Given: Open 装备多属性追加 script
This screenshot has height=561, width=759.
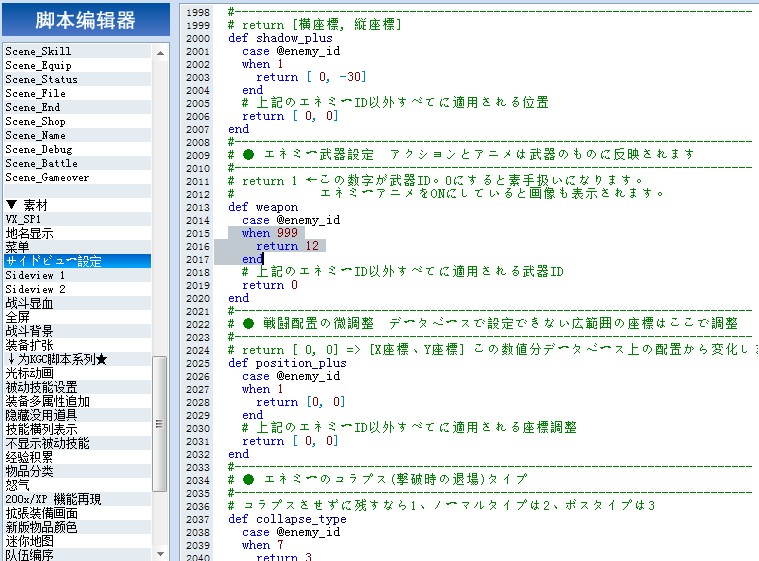Looking at the screenshot, I should 78,402.
